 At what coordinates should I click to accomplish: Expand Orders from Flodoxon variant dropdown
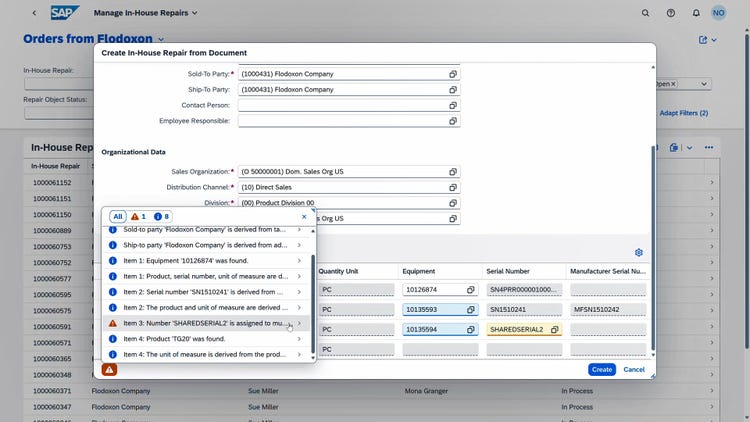161,39
